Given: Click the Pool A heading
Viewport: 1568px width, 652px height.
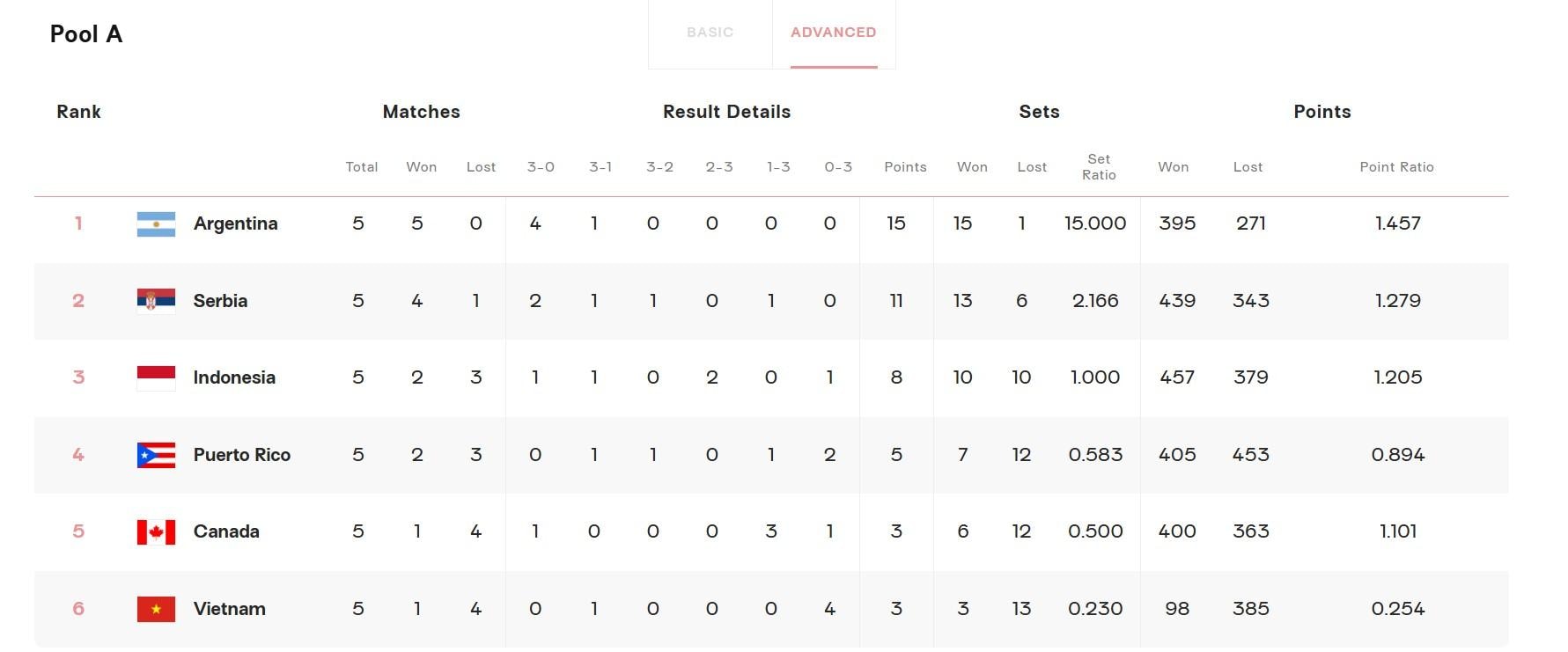Looking at the screenshot, I should [86, 34].
